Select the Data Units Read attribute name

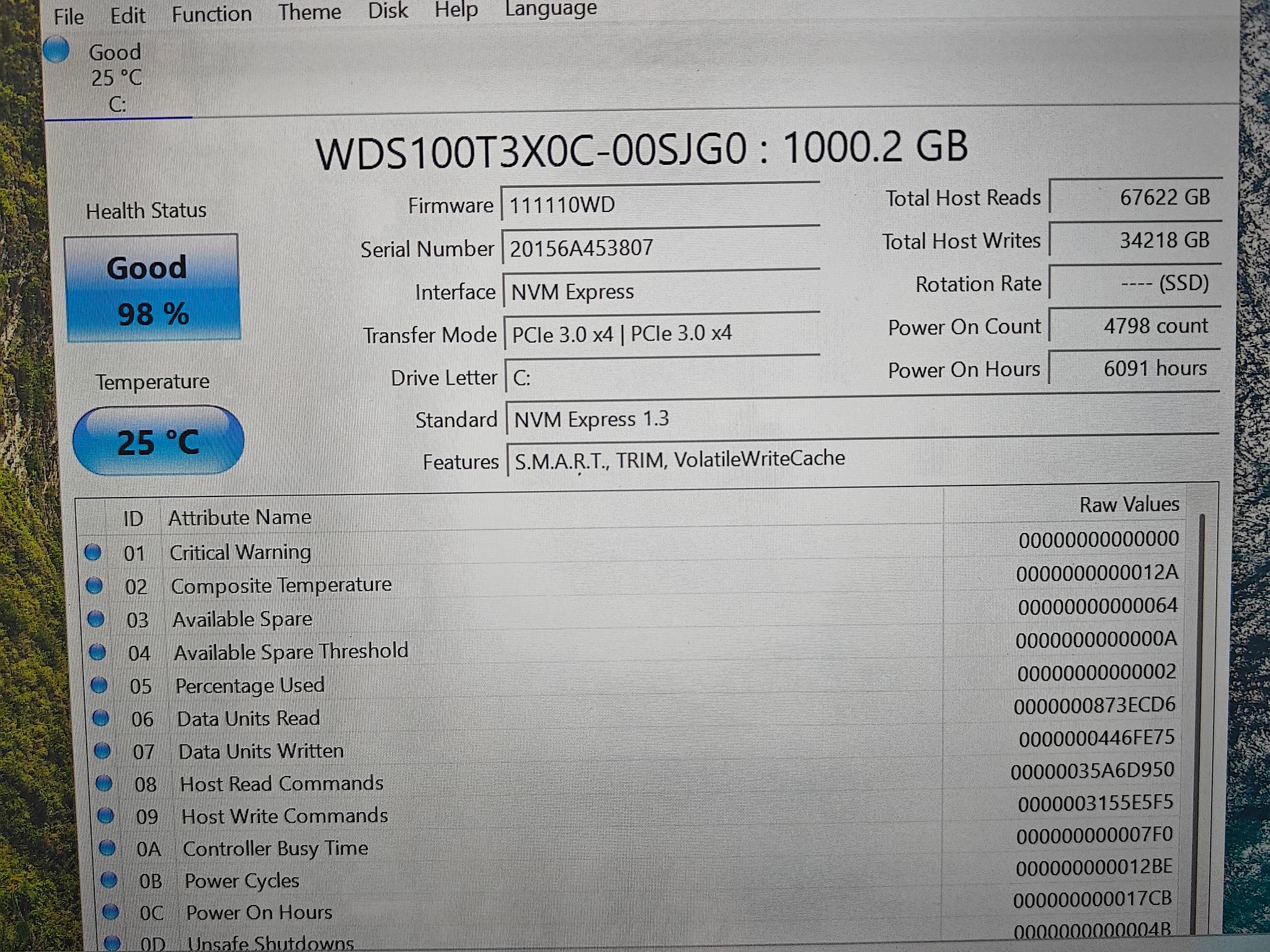coord(249,718)
